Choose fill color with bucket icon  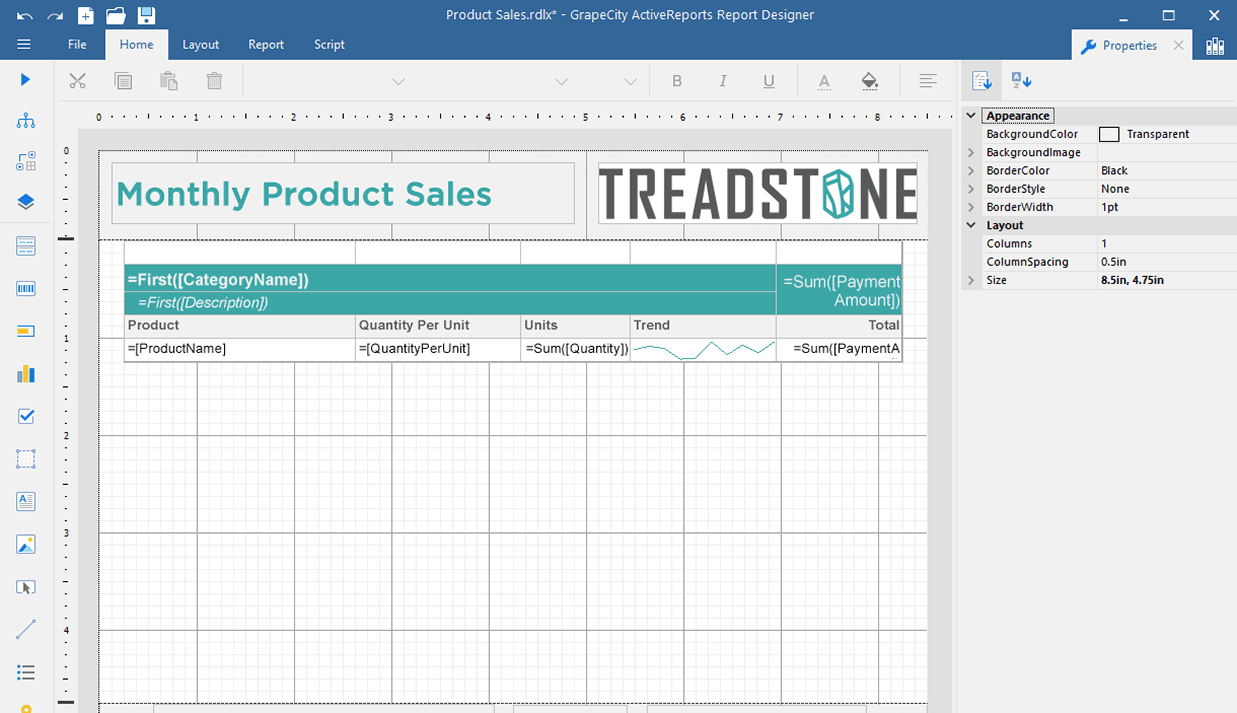[x=870, y=81]
